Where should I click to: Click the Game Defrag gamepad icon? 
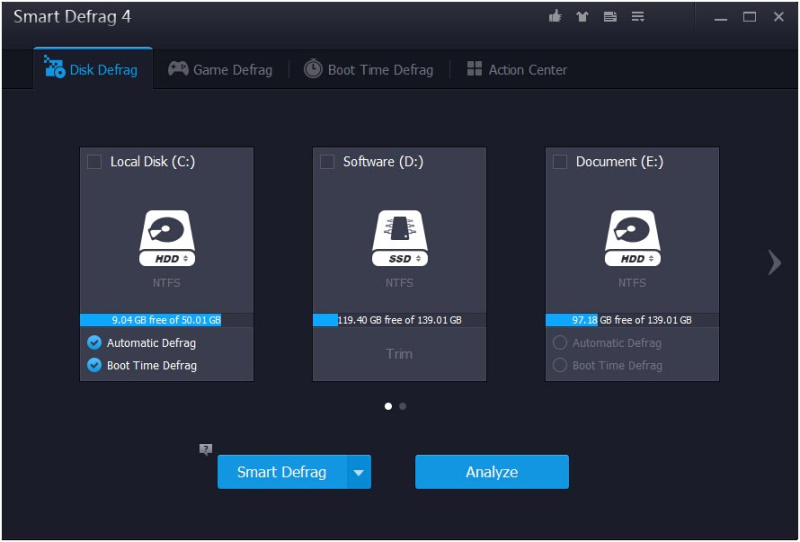point(178,68)
